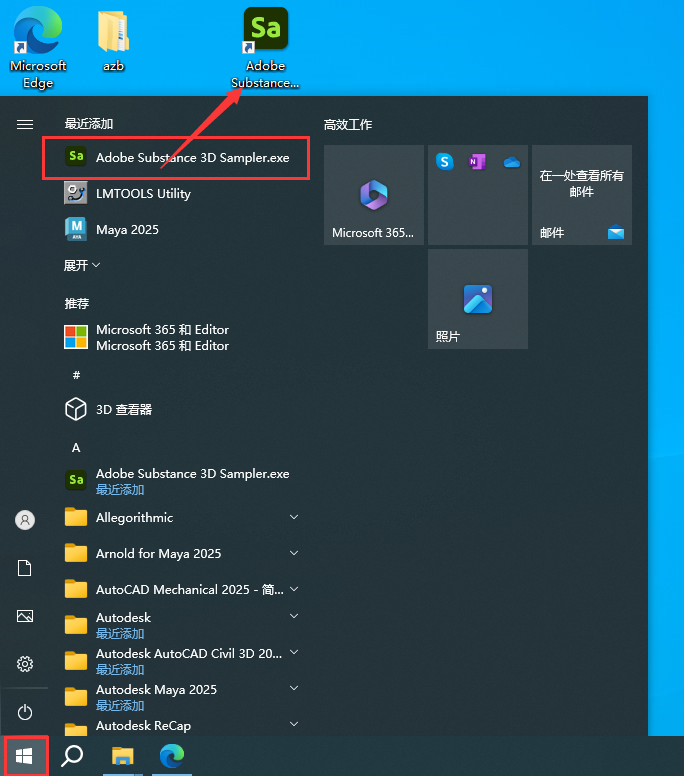The width and height of the screenshot is (684, 776).
Task: Open LMTOOLS Utility from the list
Action: (143, 194)
